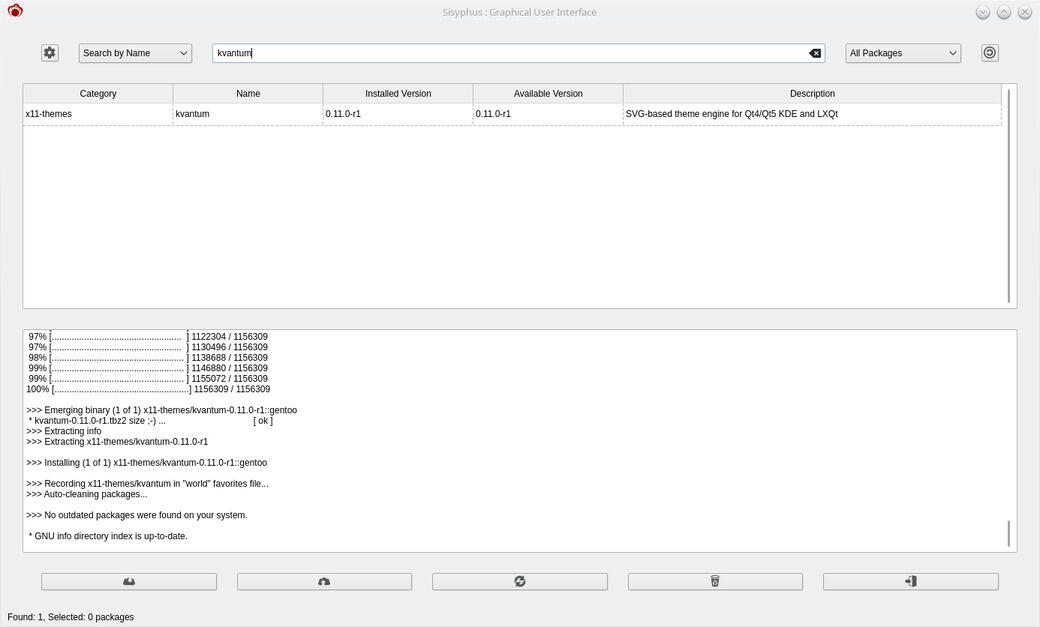The width and height of the screenshot is (1040, 627).
Task: Close the Sisyphus window
Action: click(x=1025, y=12)
